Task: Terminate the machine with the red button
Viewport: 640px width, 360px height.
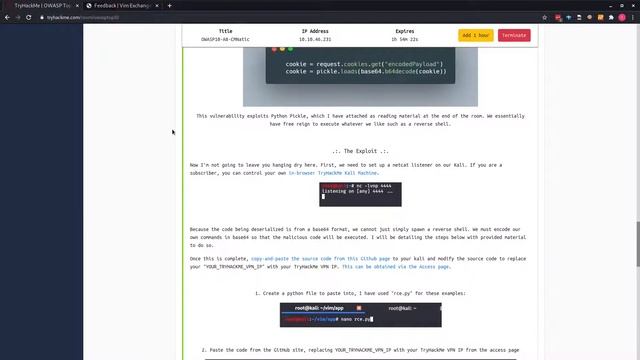Action: [x=514, y=35]
